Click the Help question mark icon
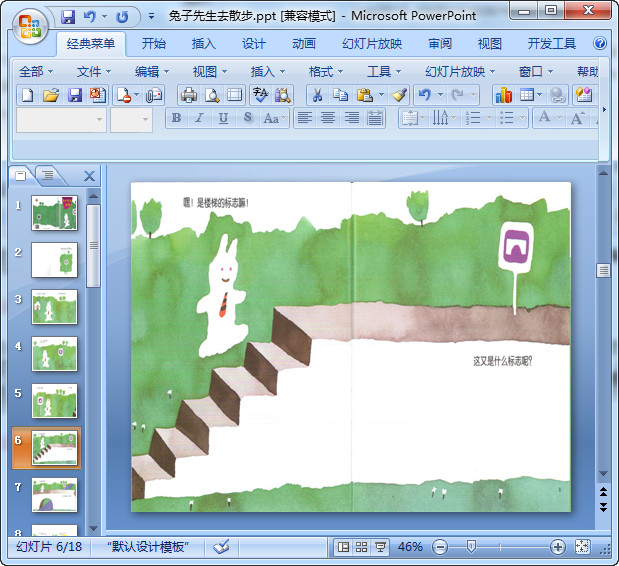 600,43
